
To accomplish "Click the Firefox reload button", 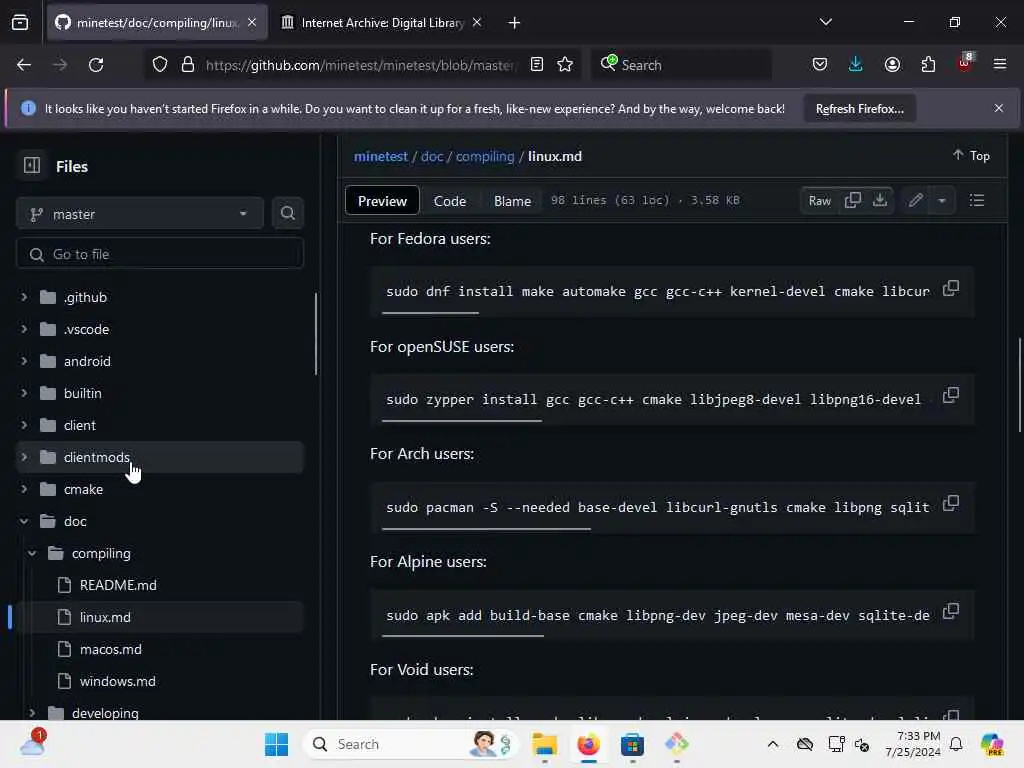I will [x=96, y=65].
